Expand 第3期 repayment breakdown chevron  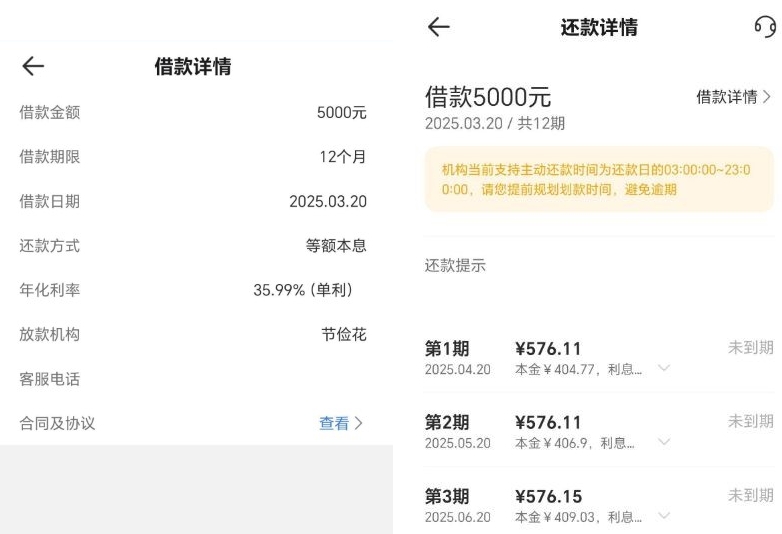tap(664, 516)
